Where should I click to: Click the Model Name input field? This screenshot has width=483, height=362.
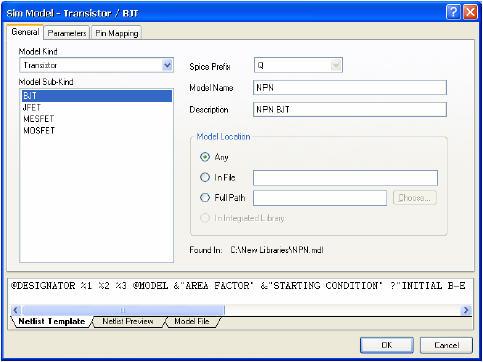point(350,88)
